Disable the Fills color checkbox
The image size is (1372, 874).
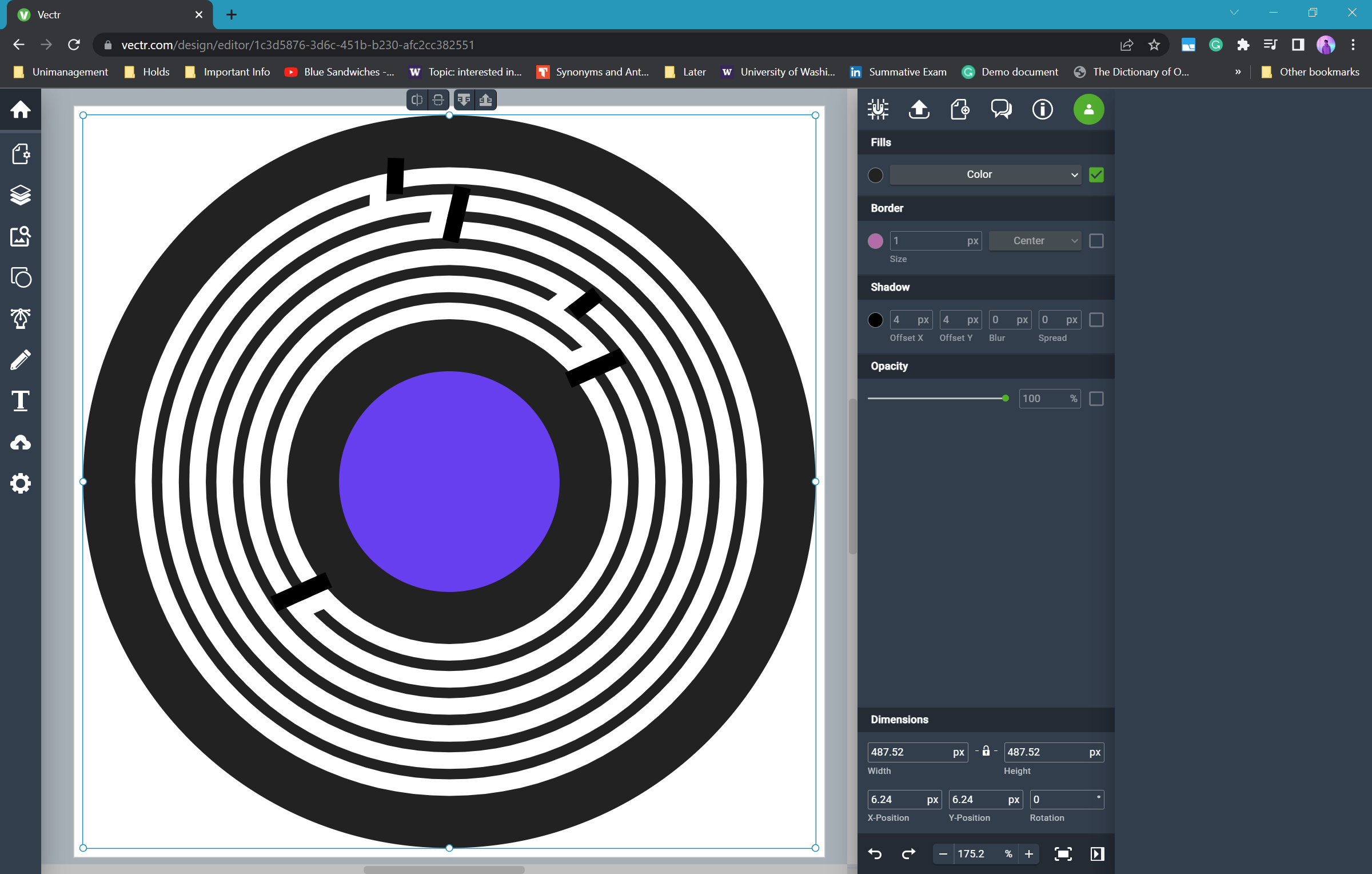(x=1096, y=174)
